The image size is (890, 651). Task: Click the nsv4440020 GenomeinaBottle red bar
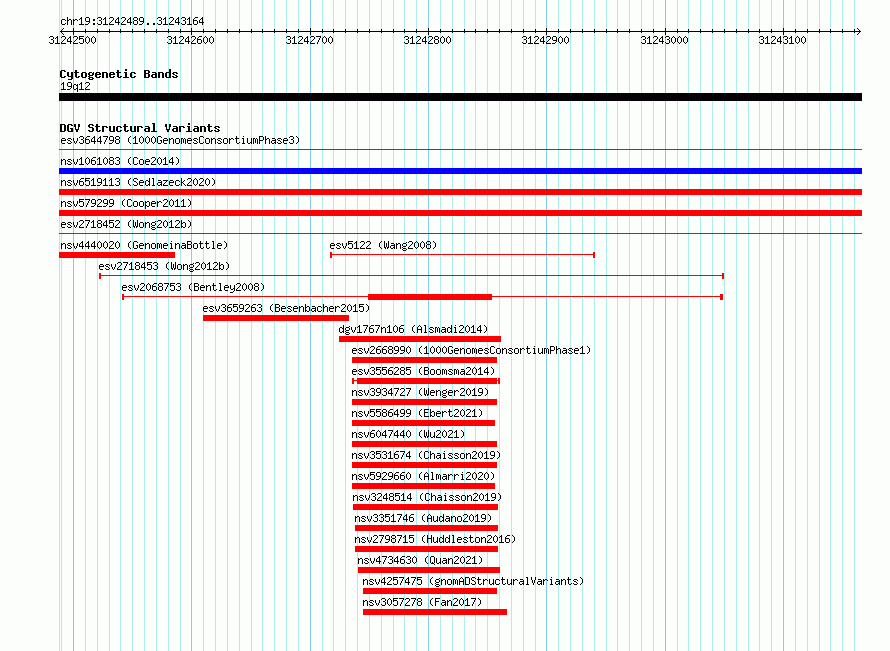pyautogui.click(x=117, y=255)
